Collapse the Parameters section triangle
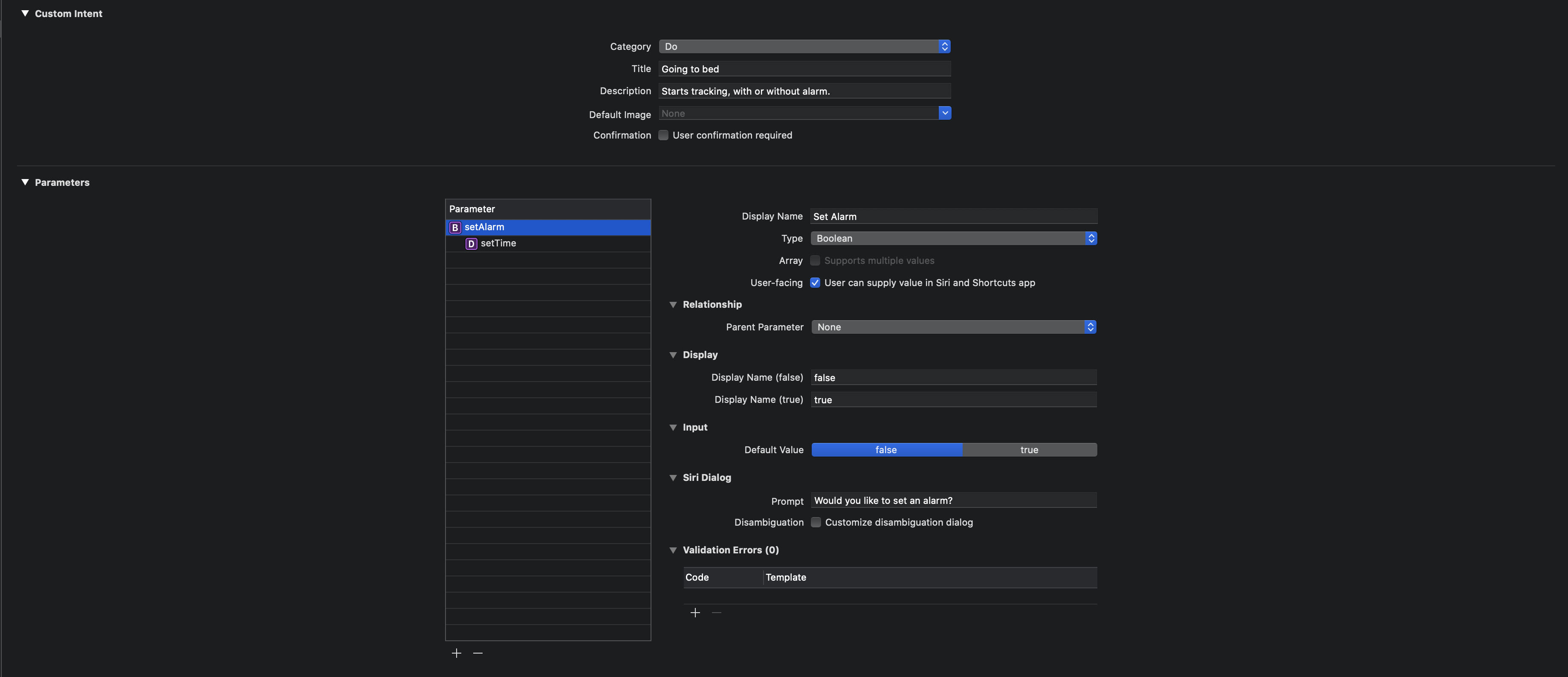Screen dimensions: 1568x677 coord(25,182)
